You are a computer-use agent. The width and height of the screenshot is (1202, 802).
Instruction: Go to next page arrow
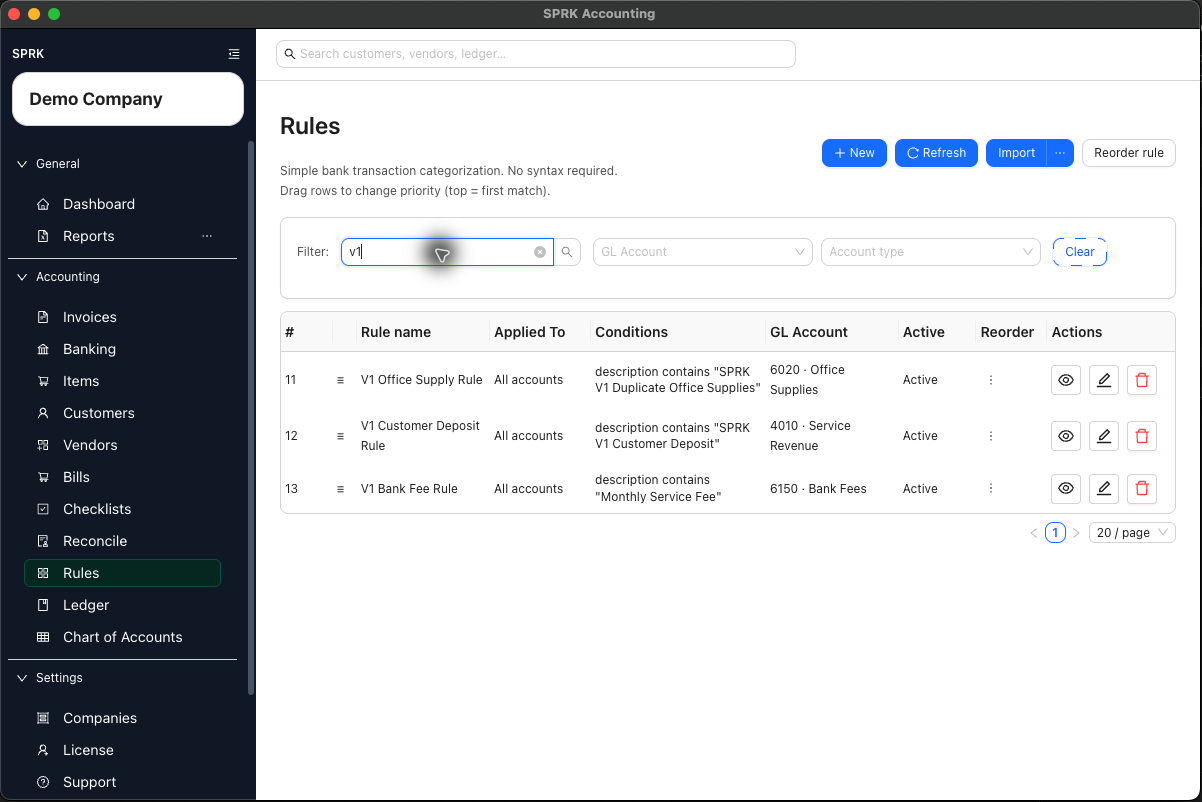[x=1076, y=533]
